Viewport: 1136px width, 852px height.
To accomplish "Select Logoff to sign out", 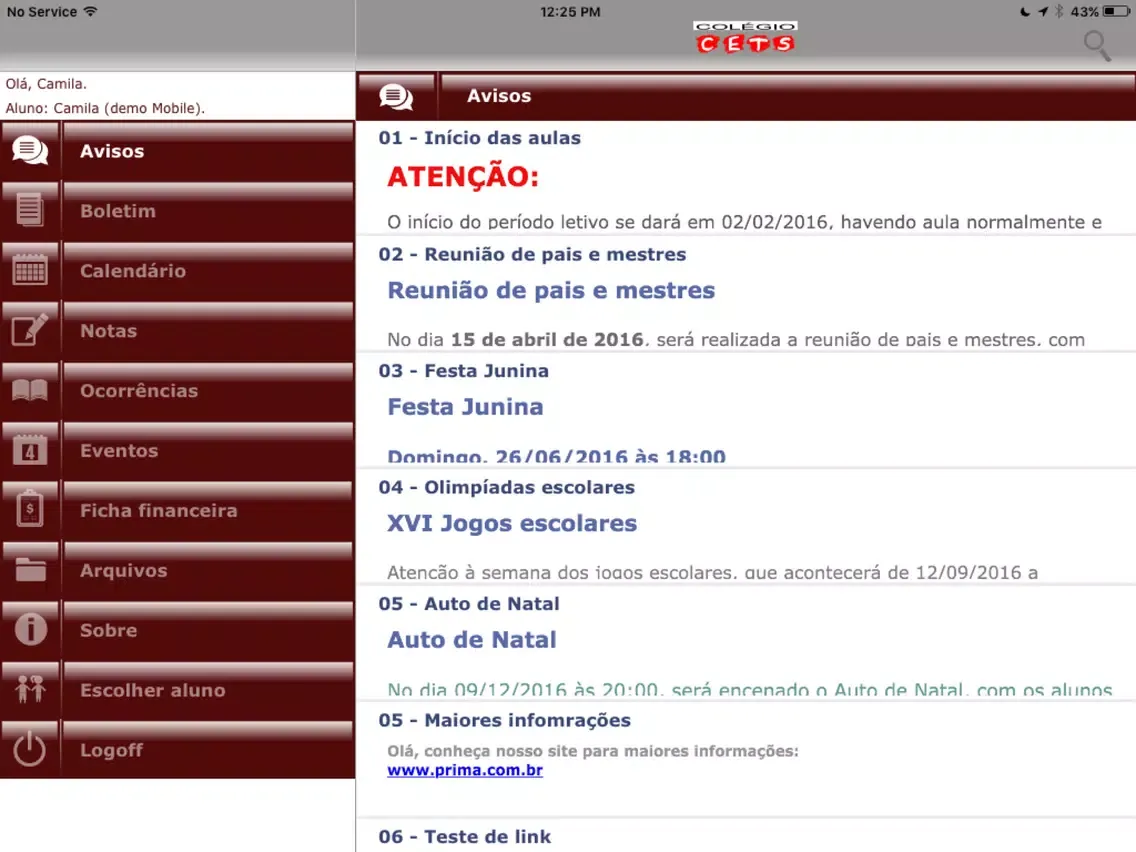I will [178, 750].
